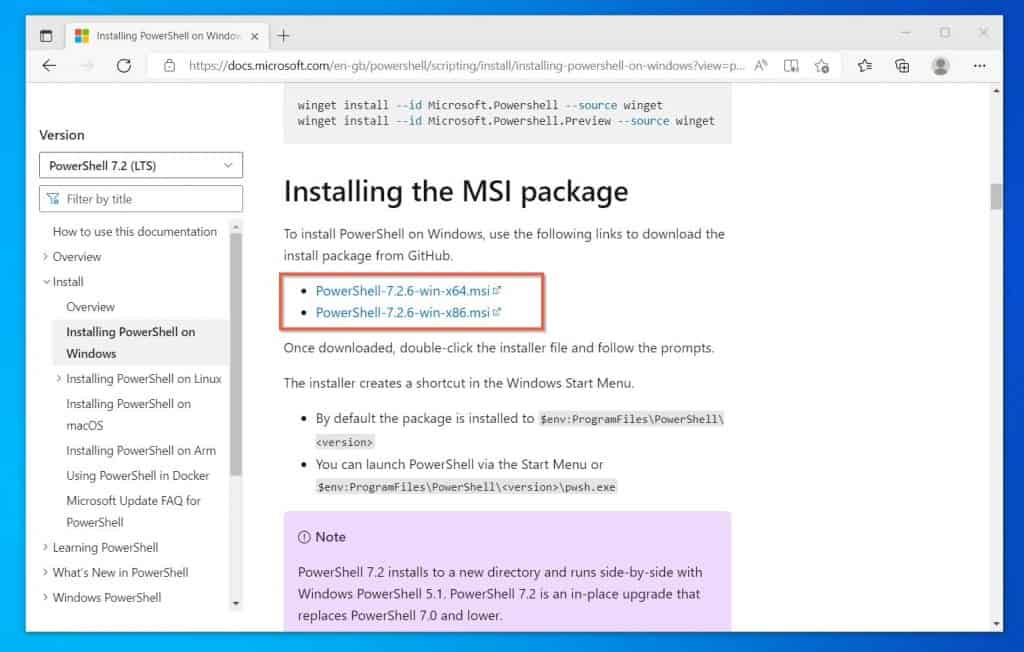The height and width of the screenshot is (652, 1024).
Task: Collapse the Install section
Action: click(x=46, y=282)
